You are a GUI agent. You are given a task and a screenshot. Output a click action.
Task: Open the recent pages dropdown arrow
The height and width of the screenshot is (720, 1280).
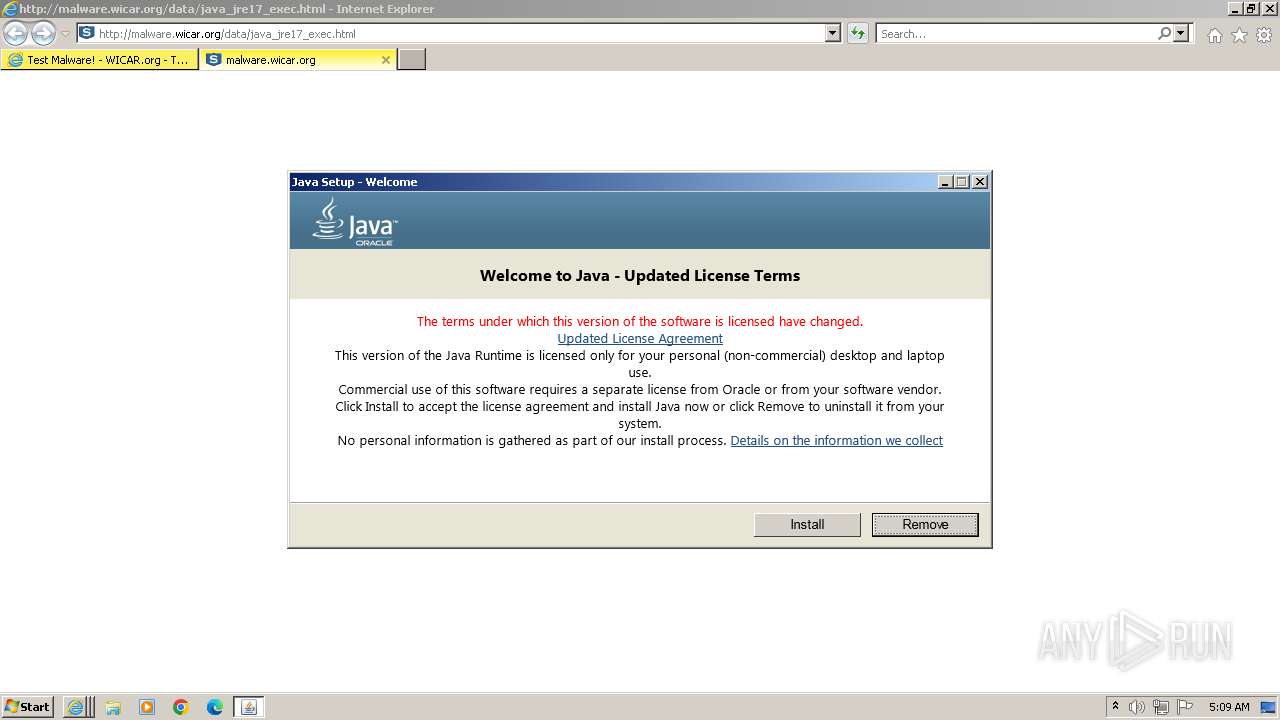pyautogui.click(x=65, y=34)
